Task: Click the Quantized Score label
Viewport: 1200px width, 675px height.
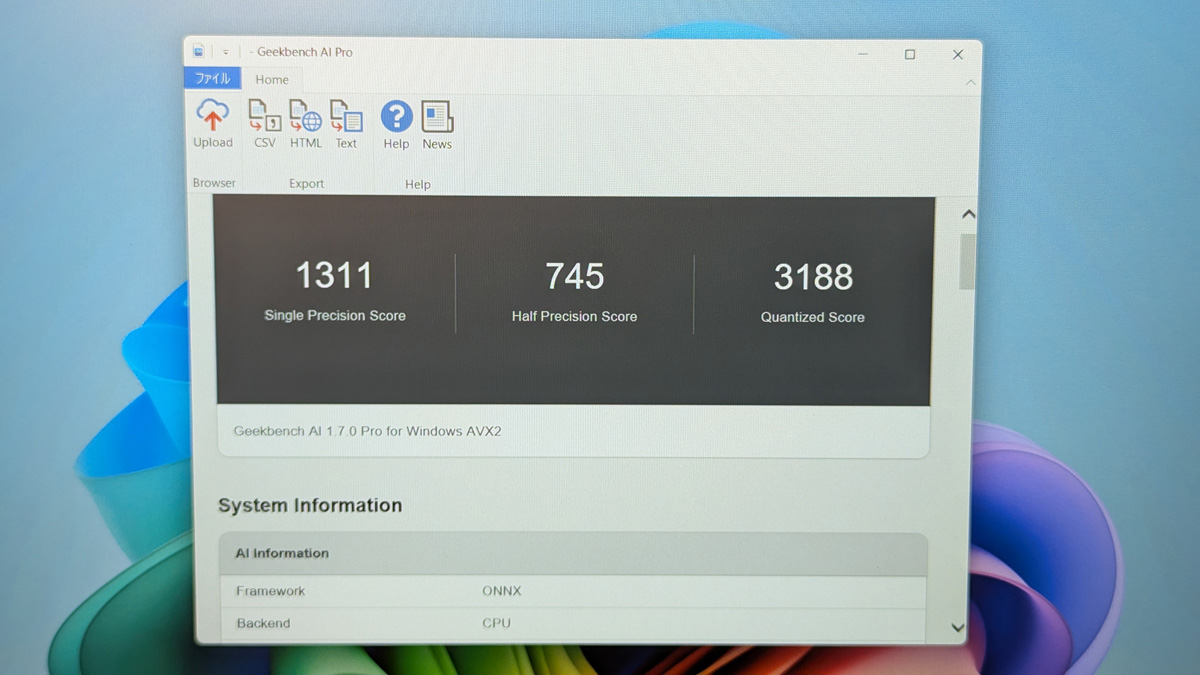Action: pyautogui.click(x=812, y=317)
